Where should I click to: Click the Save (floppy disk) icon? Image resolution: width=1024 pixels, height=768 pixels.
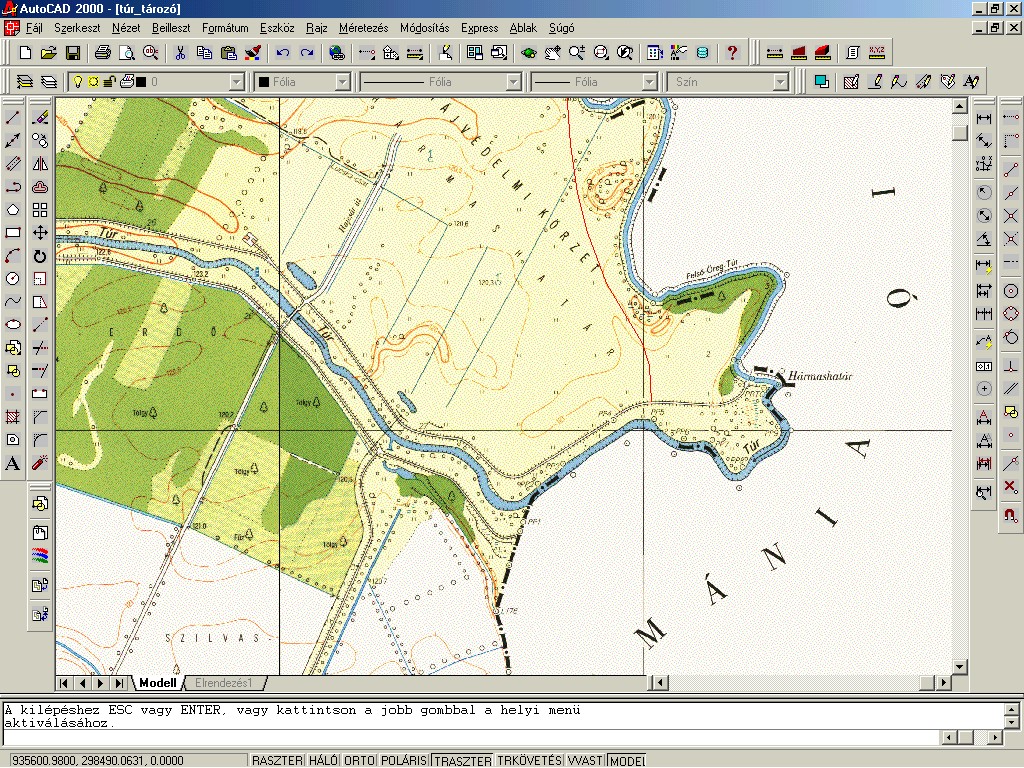coord(73,52)
